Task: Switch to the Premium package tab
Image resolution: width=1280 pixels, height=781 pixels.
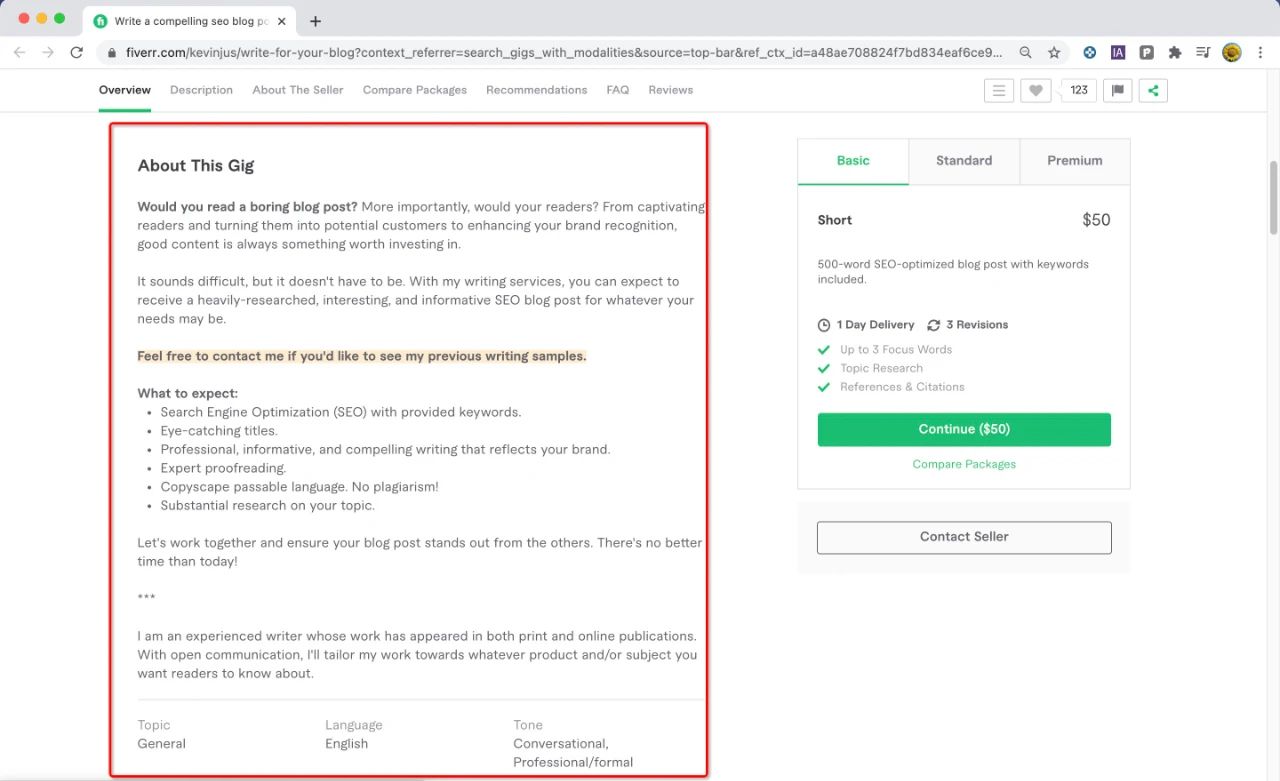Action: (1075, 160)
